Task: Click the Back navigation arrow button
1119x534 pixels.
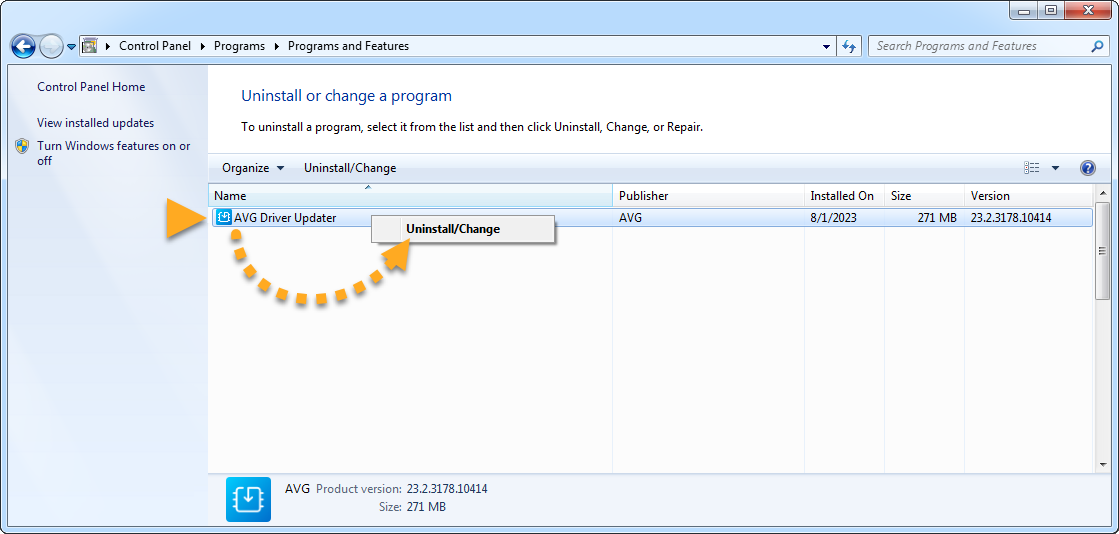Action: point(23,46)
